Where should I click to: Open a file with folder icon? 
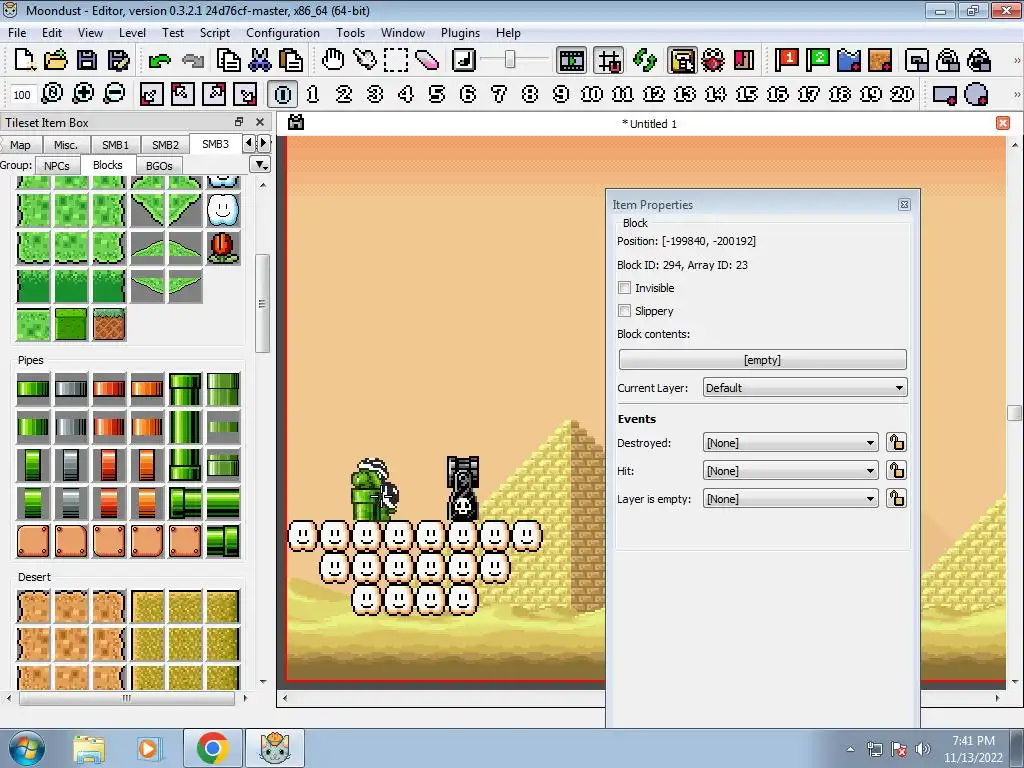click(56, 60)
